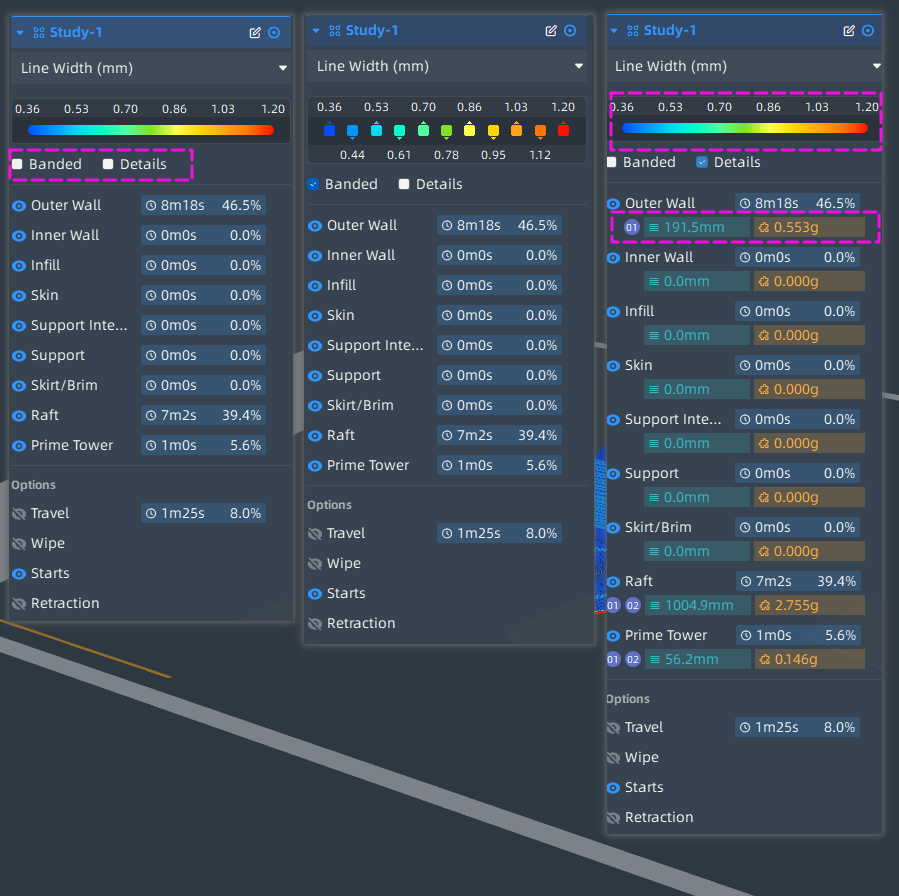
Task: Collapse the left Study-1 panel arrow
Action: point(20,33)
